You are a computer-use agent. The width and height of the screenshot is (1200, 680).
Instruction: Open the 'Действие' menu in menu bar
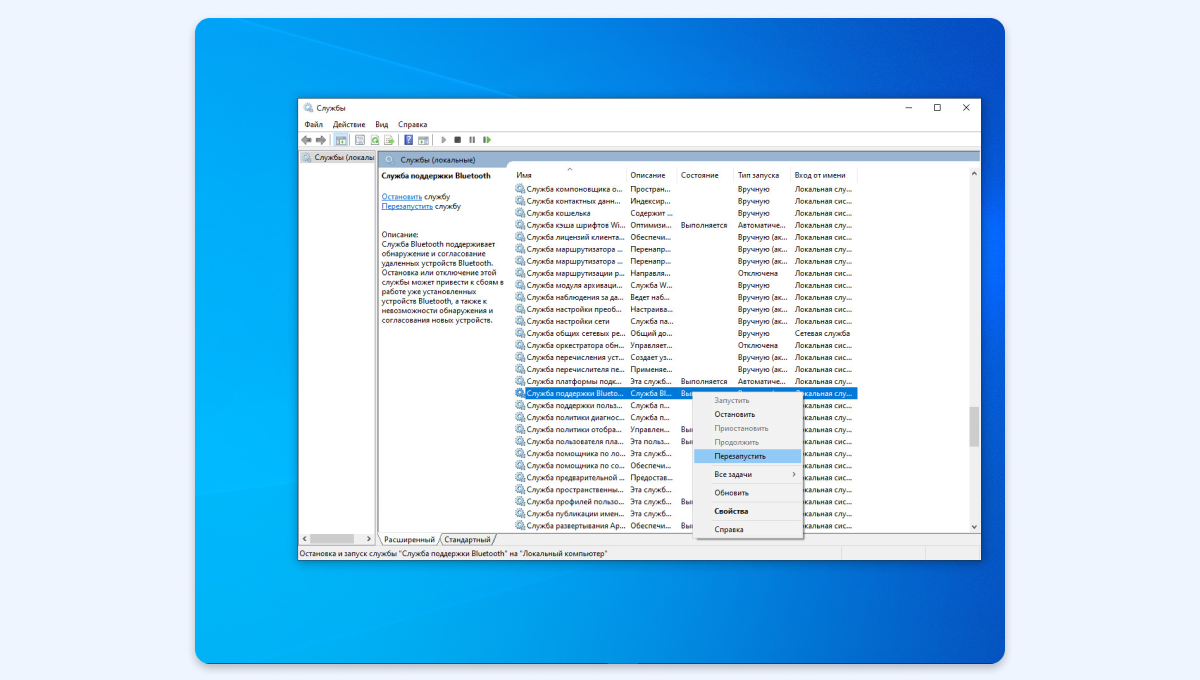348,124
